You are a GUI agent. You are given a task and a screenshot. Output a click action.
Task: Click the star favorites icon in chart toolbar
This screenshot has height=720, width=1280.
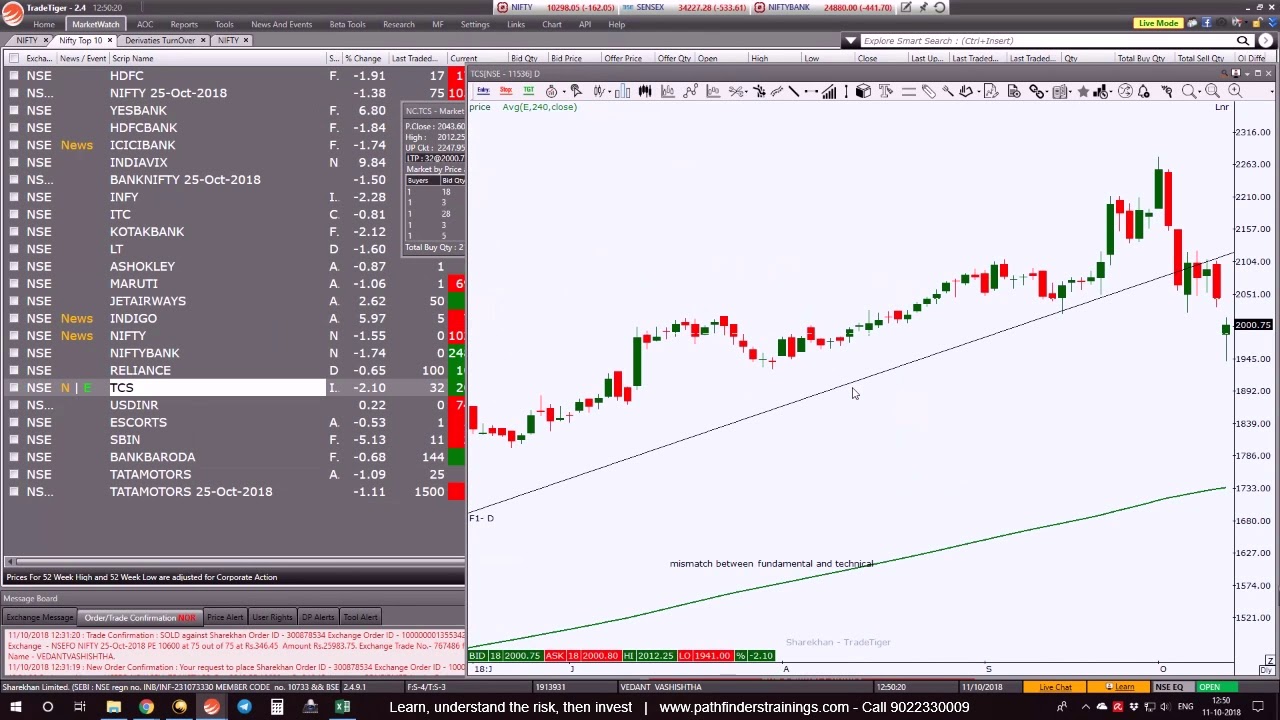point(1083,91)
